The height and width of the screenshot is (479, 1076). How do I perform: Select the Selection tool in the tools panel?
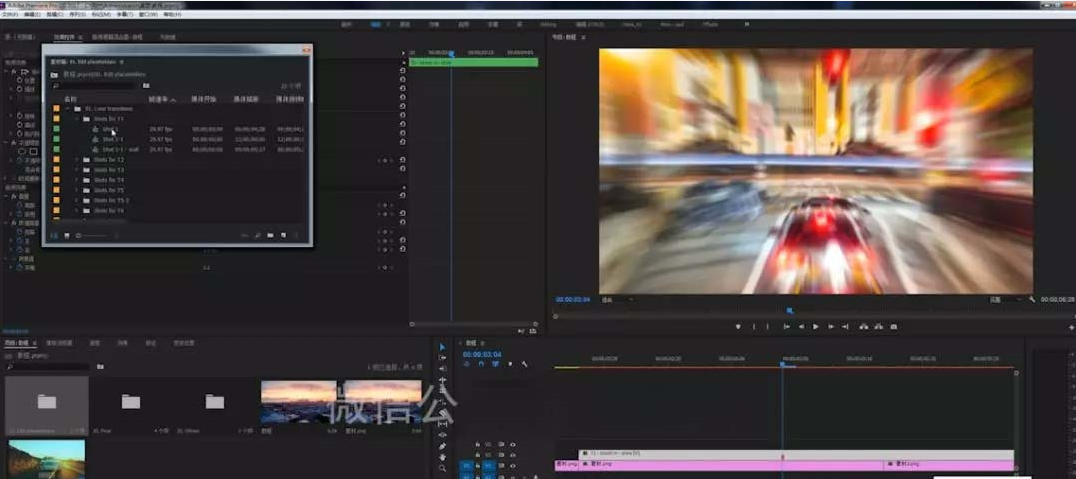tap(442, 347)
